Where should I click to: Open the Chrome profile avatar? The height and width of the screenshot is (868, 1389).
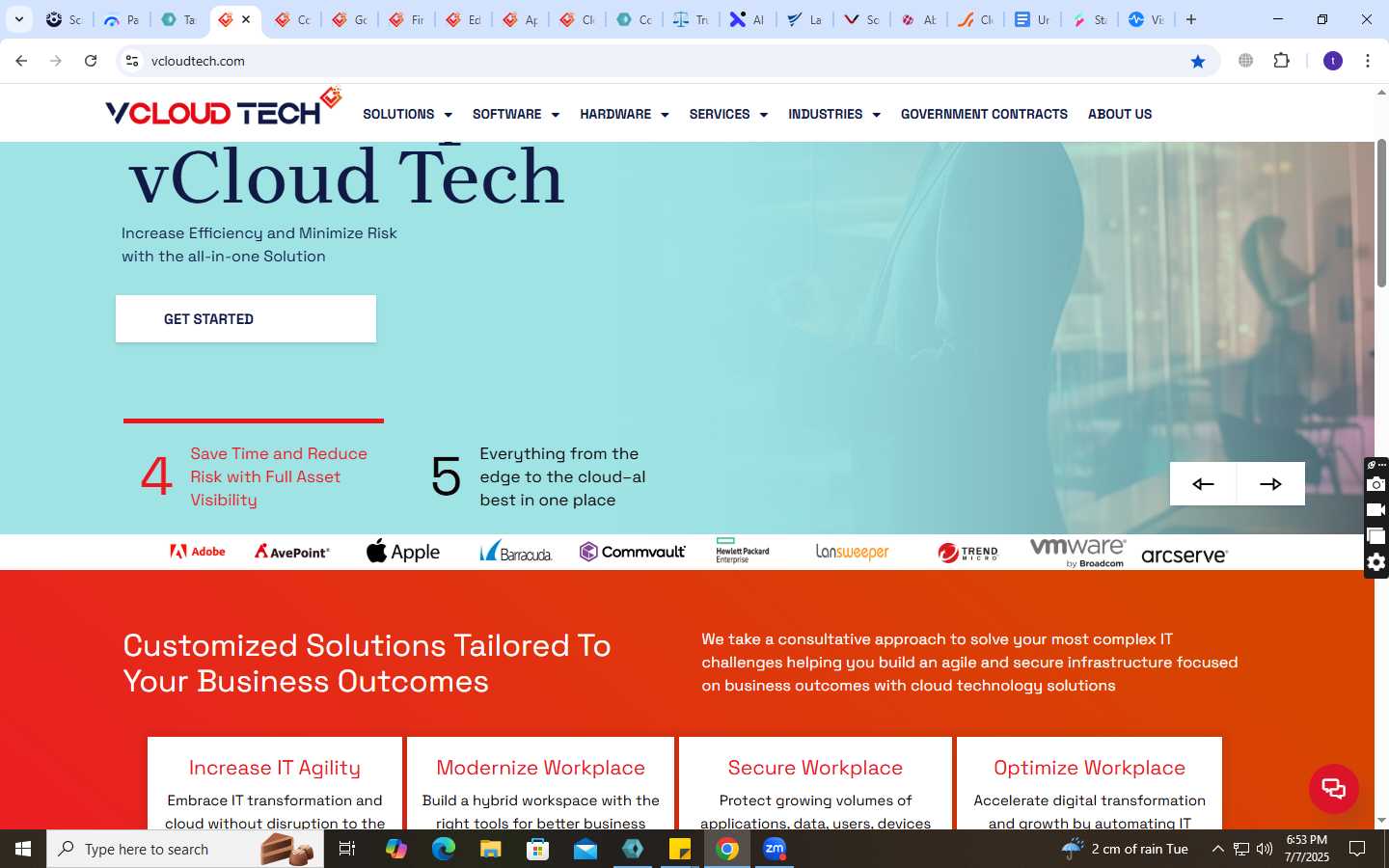[x=1333, y=61]
